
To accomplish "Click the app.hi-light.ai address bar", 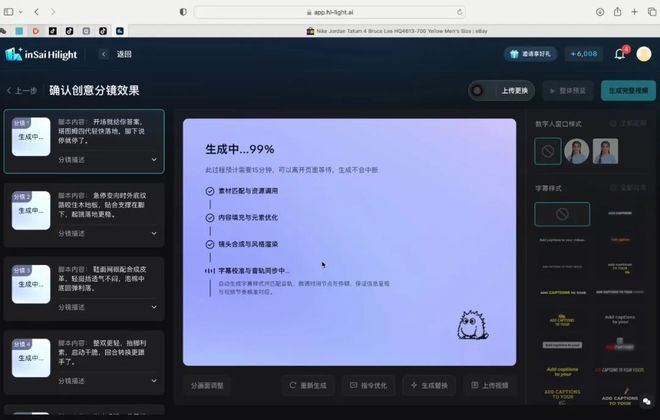I will (x=330, y=12).
